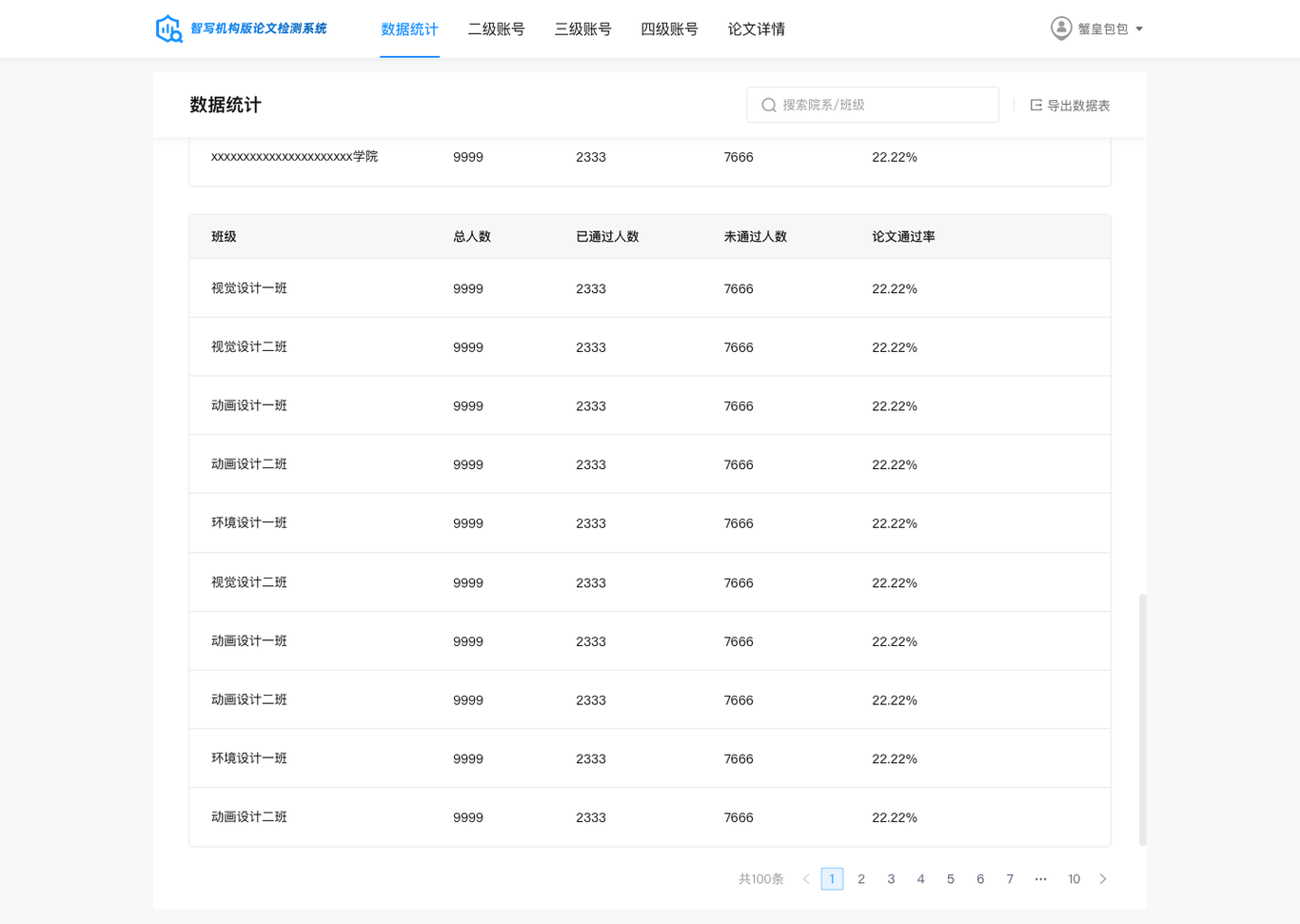Switch to the 二级账号 tab

pos(496,29)
